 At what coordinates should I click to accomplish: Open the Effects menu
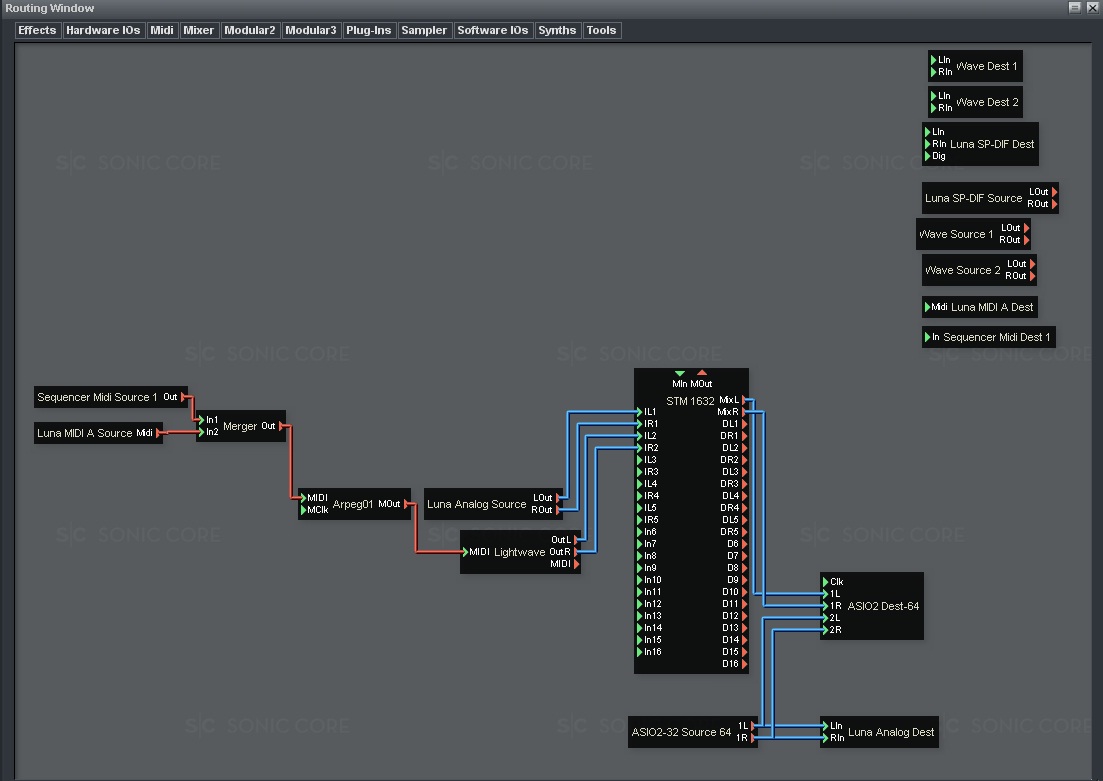37,30
